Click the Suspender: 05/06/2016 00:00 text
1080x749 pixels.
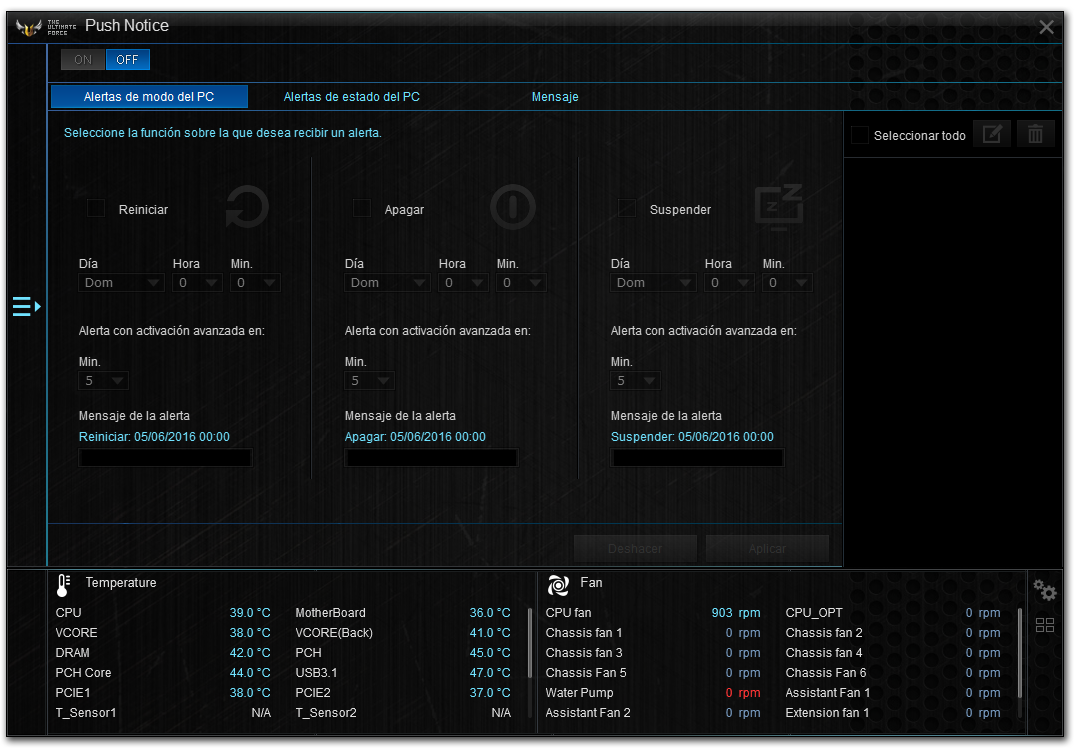692,437
